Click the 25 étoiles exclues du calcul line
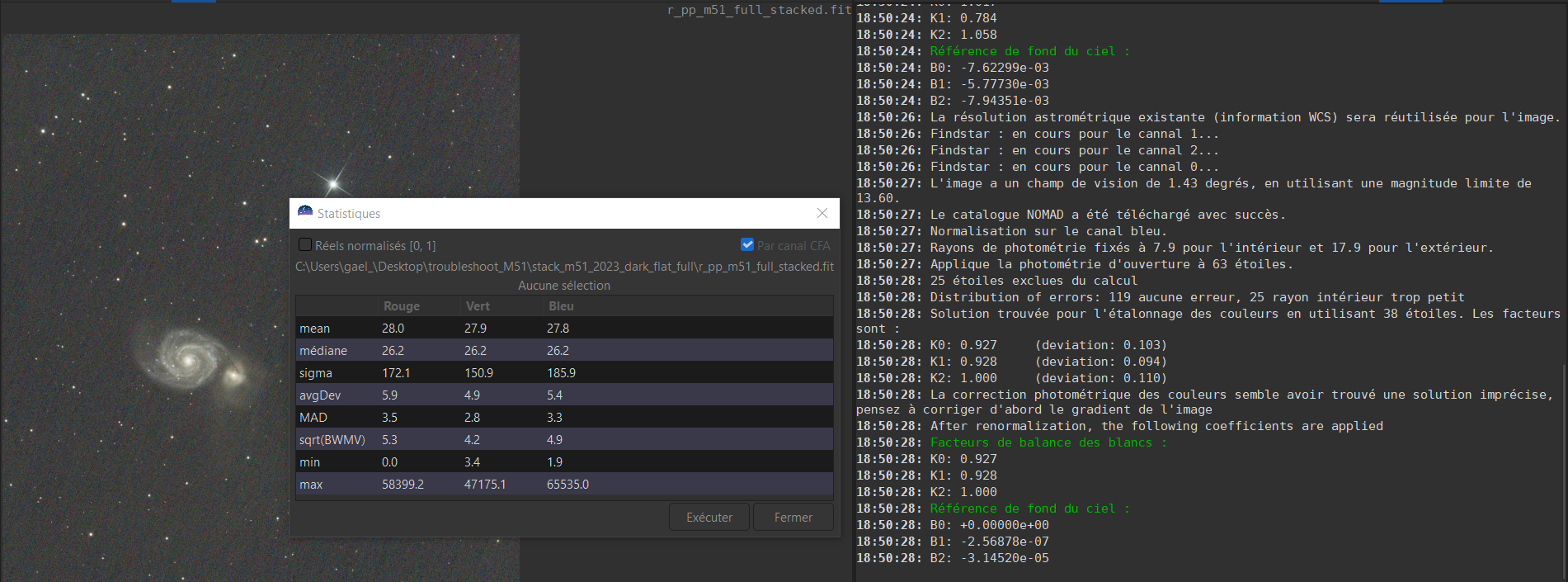 (996, 281)
